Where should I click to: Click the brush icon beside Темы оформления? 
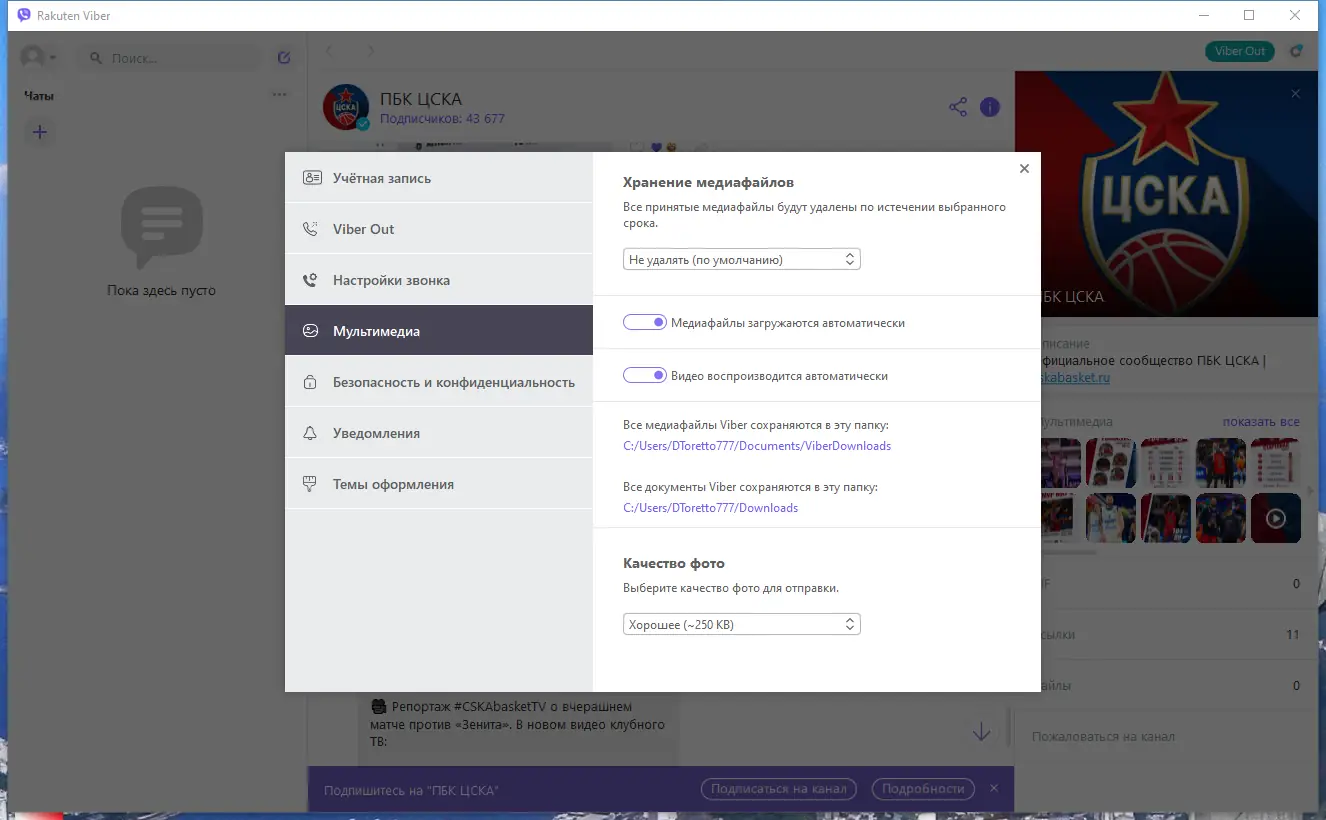311,484
